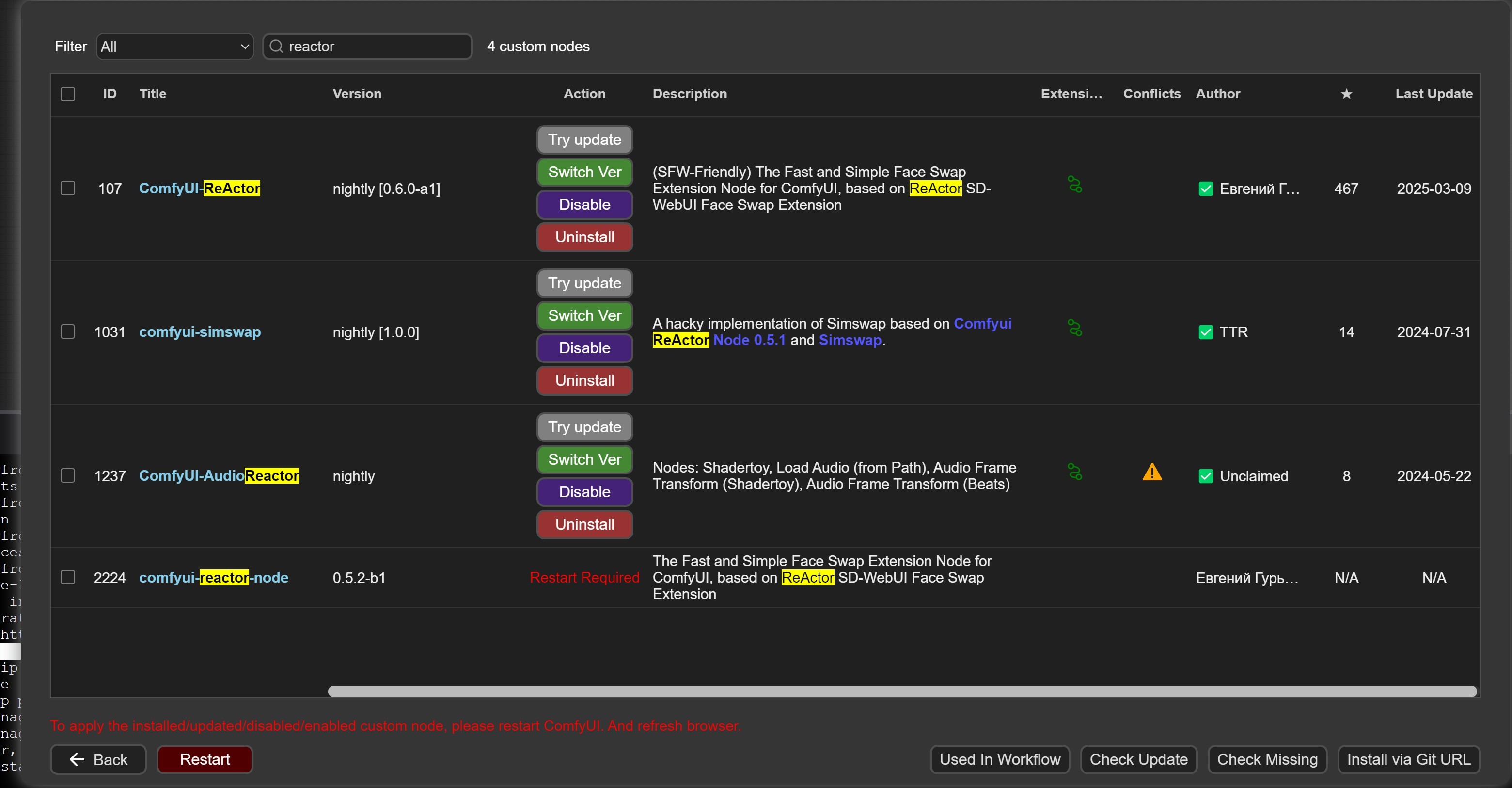Screen dimensions: 1512x788
Task: Disable ComfyUI-AudioReactor node
Action: pos(584,492)
